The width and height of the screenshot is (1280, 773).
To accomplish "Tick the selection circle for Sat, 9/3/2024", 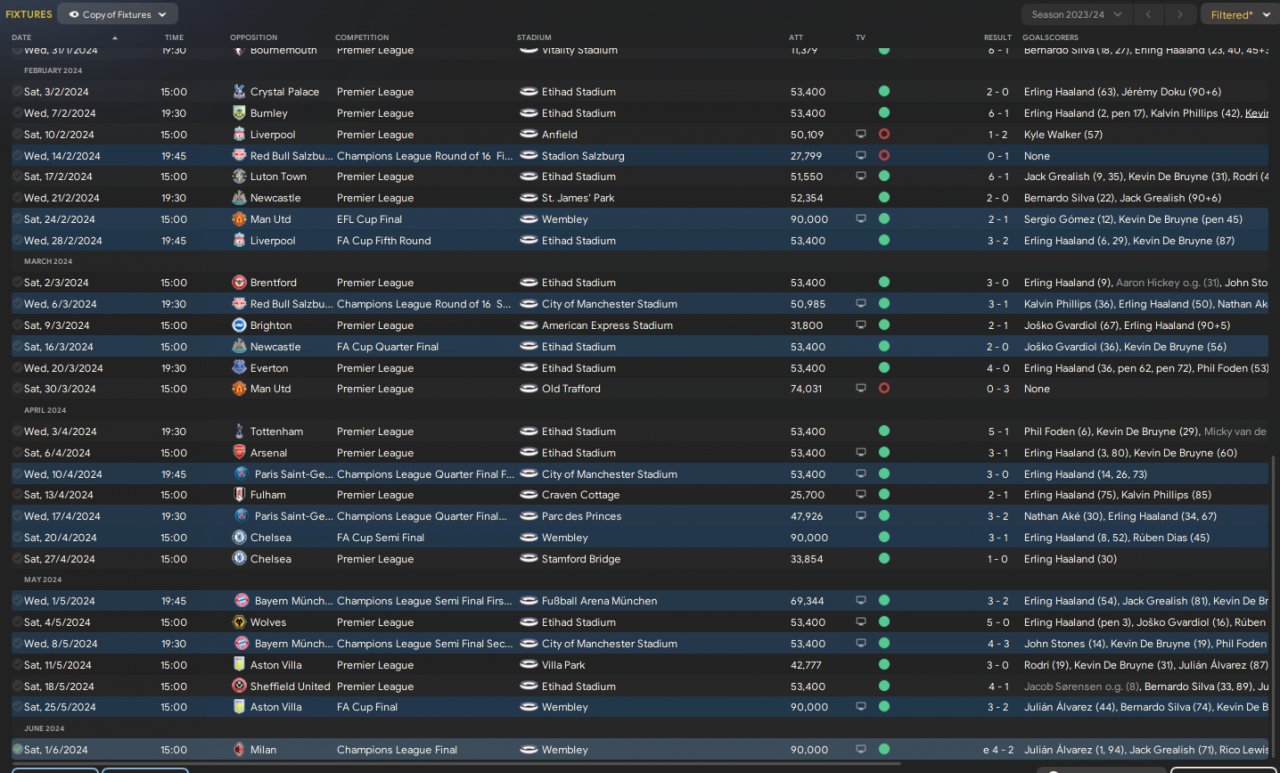I will [17, 326].
